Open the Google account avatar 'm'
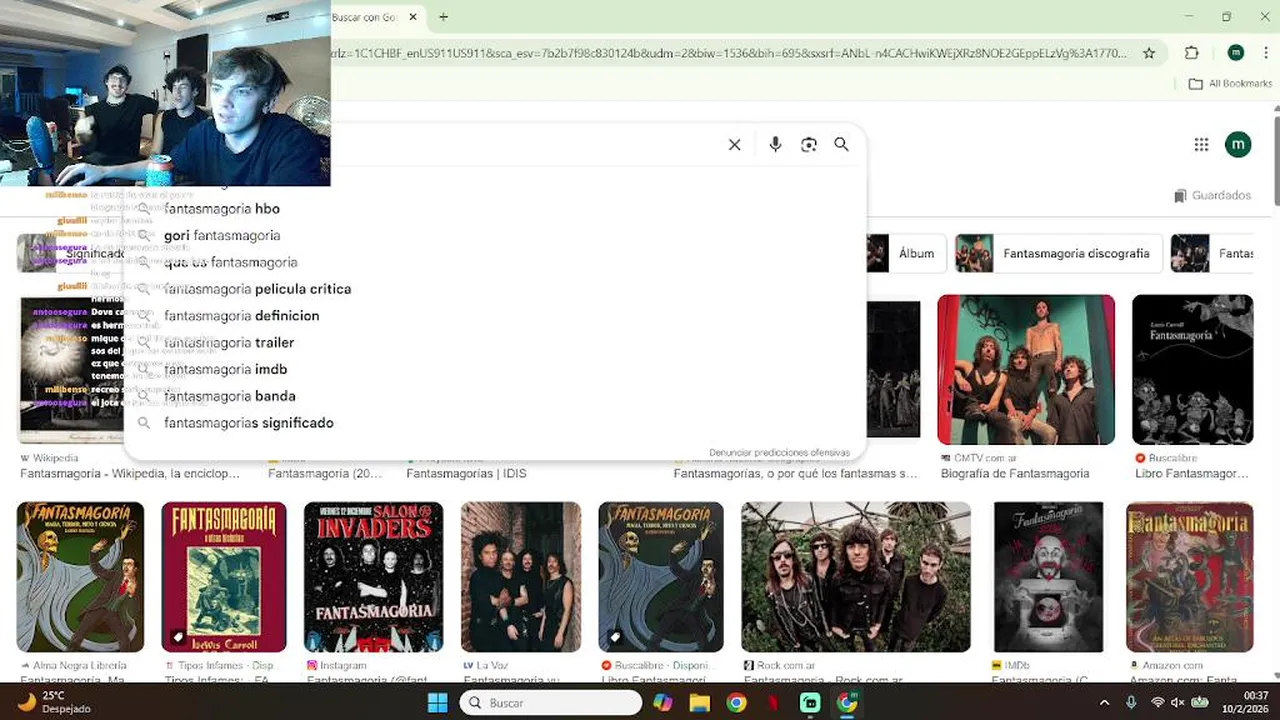Screen dimensions: 1280x720 pyautogui.click(x=1238, y=145)
